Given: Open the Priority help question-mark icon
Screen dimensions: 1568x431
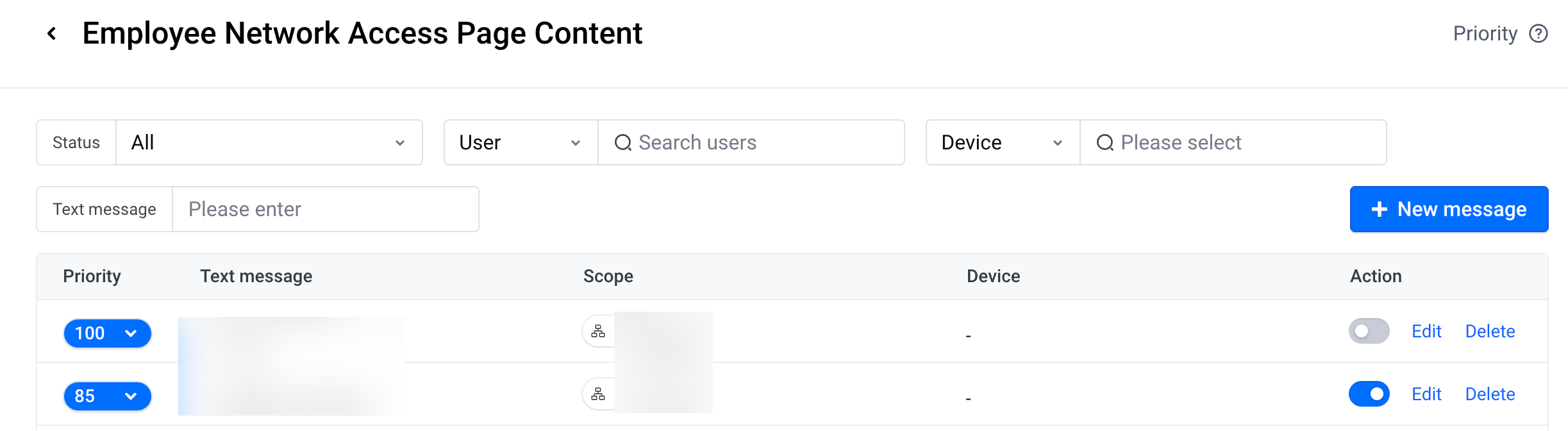Looking at the screenshot, I should coord(1539,33).
